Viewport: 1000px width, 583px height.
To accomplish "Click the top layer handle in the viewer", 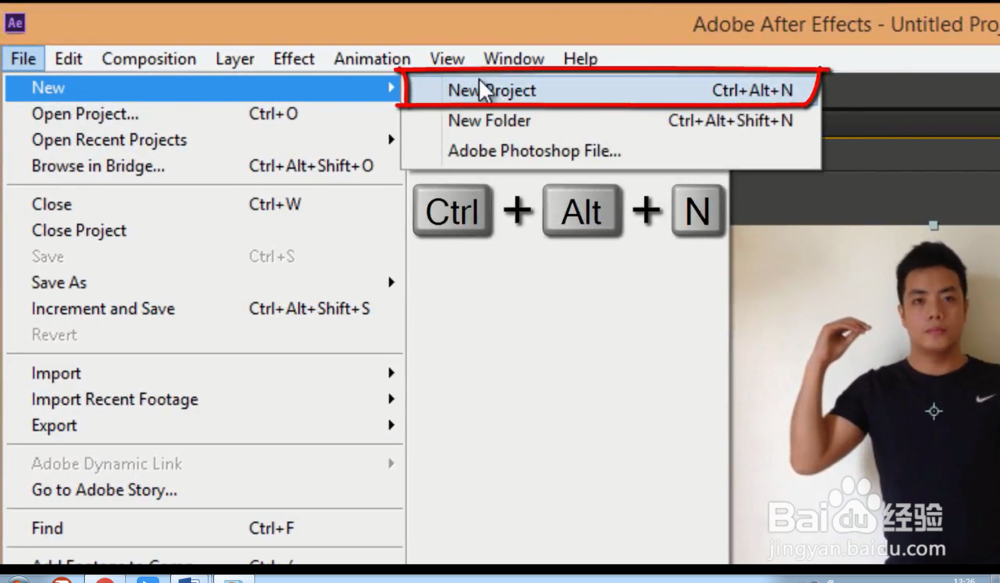I will pyautogui.click(x=934, y=226).
